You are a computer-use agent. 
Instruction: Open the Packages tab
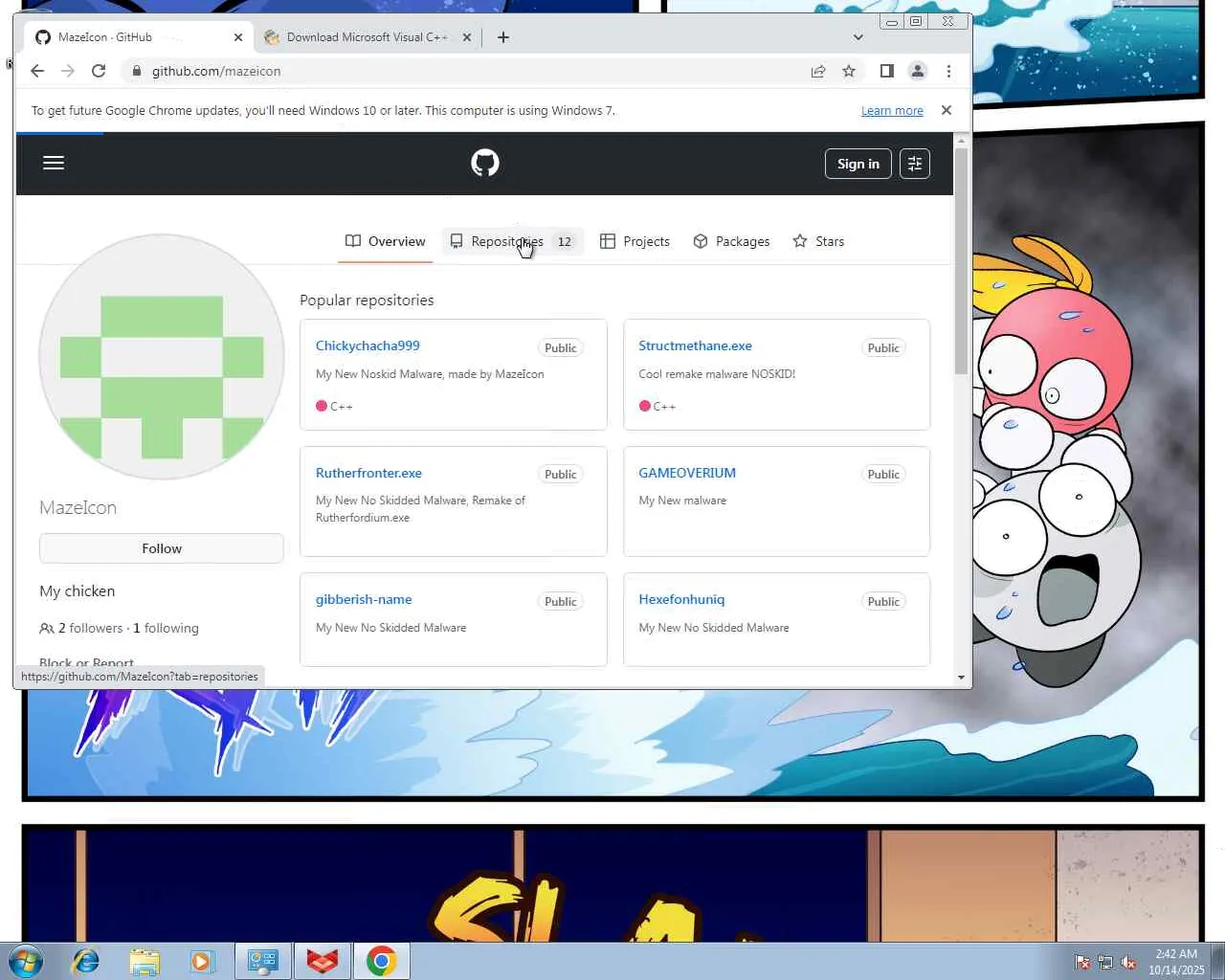click(x=731, y=241)
